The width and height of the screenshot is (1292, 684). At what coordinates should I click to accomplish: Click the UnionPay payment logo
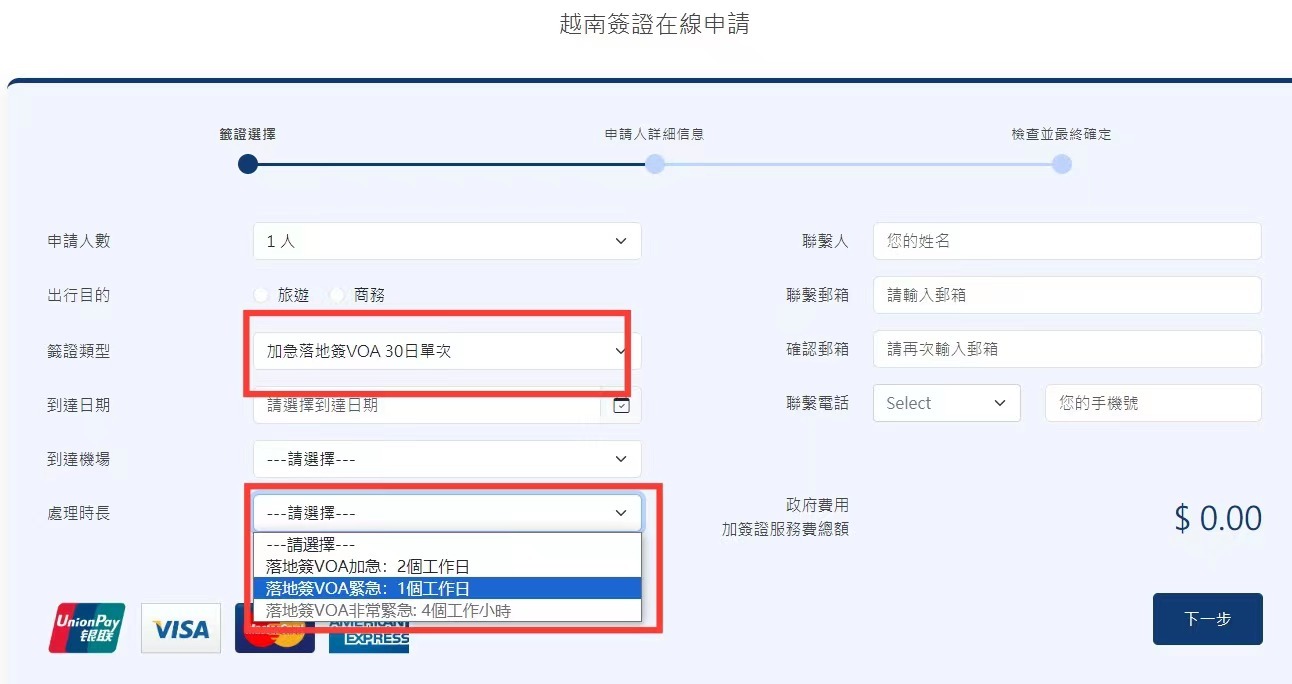pyautogui.click(x=87, y=628)
